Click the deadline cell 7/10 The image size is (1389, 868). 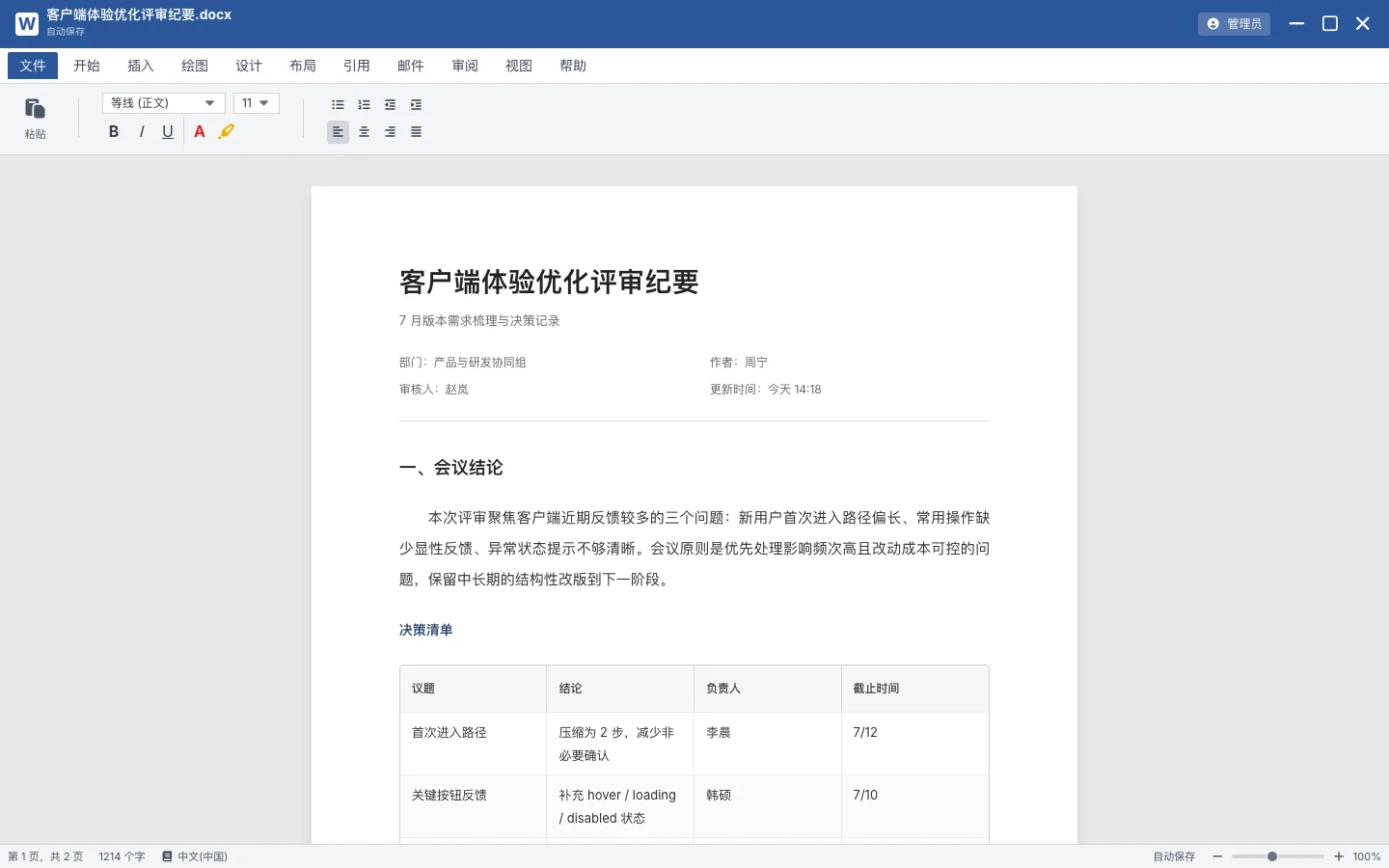[914, 806]
